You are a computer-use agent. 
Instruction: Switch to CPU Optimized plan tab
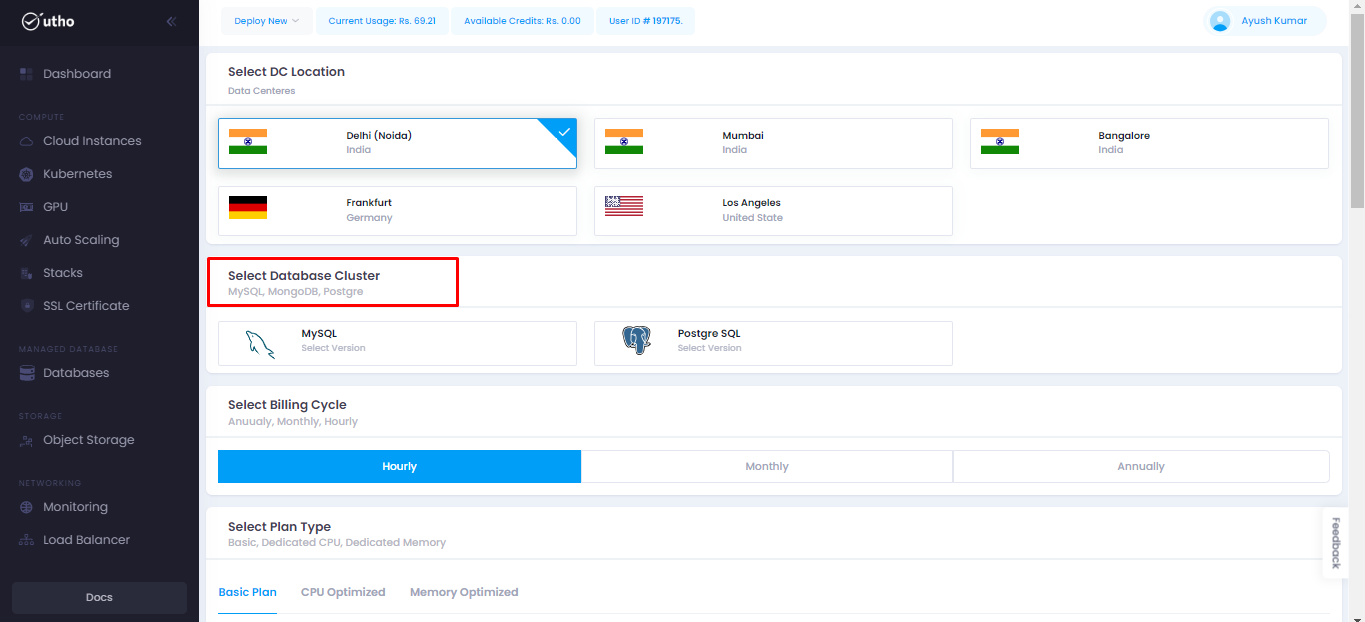click(343, 592)
